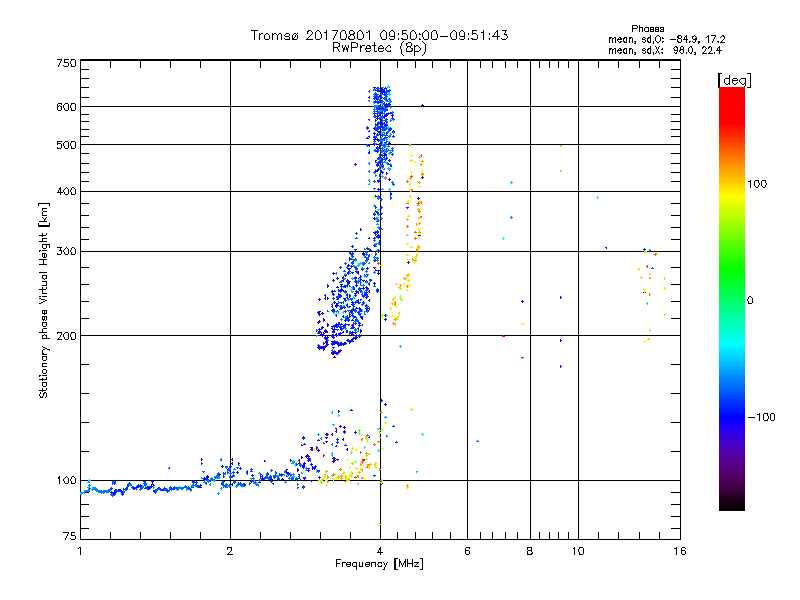Click the colorbar tick label '0'

tap(750, 301)
